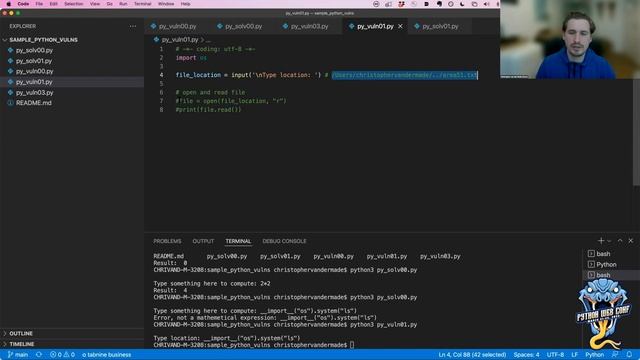Select language mode Python in status bar
640x360 pixels.
(x=594, y=355)
